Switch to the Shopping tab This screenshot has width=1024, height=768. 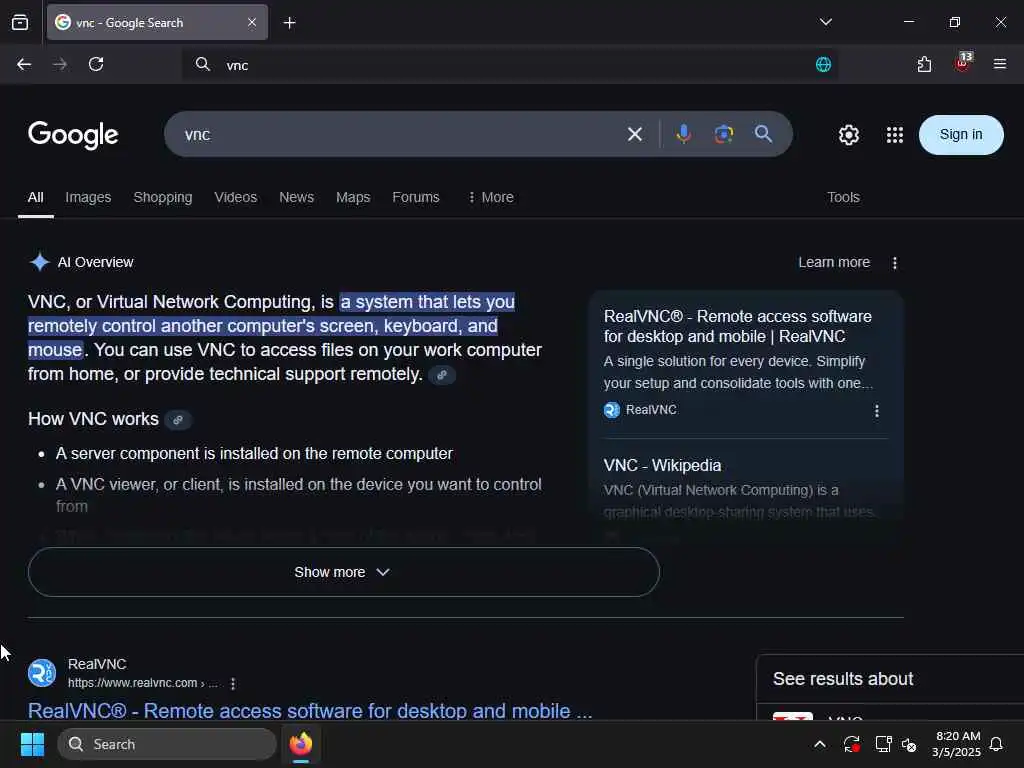click(163, 197)
